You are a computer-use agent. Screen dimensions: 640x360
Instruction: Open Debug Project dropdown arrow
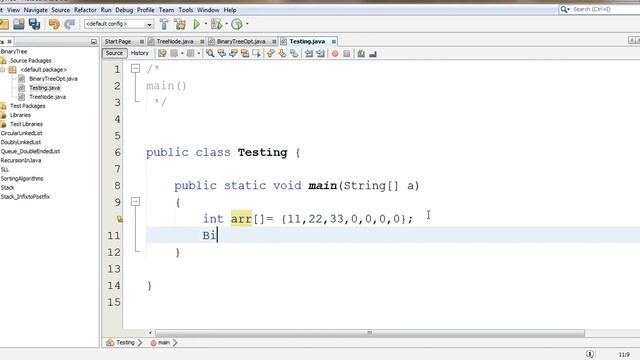pos(226,24)
